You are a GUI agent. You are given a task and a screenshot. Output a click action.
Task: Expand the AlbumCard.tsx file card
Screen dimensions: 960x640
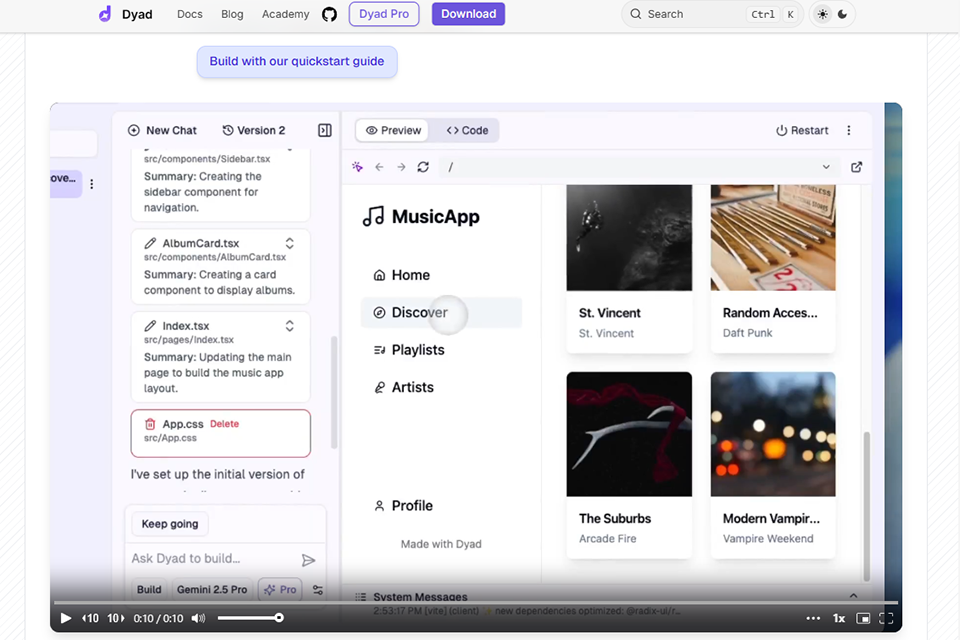290,243
